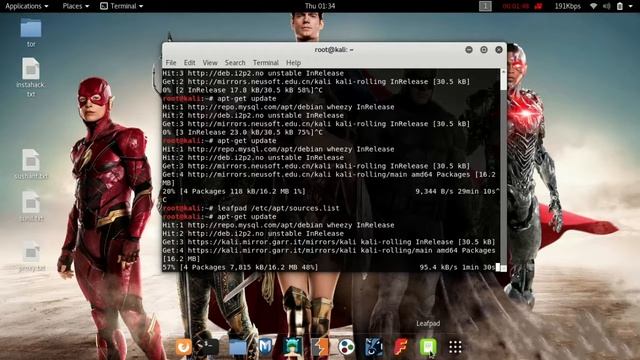
Task: Open the Files folder icon in dock
Action: tap(238, 347)
